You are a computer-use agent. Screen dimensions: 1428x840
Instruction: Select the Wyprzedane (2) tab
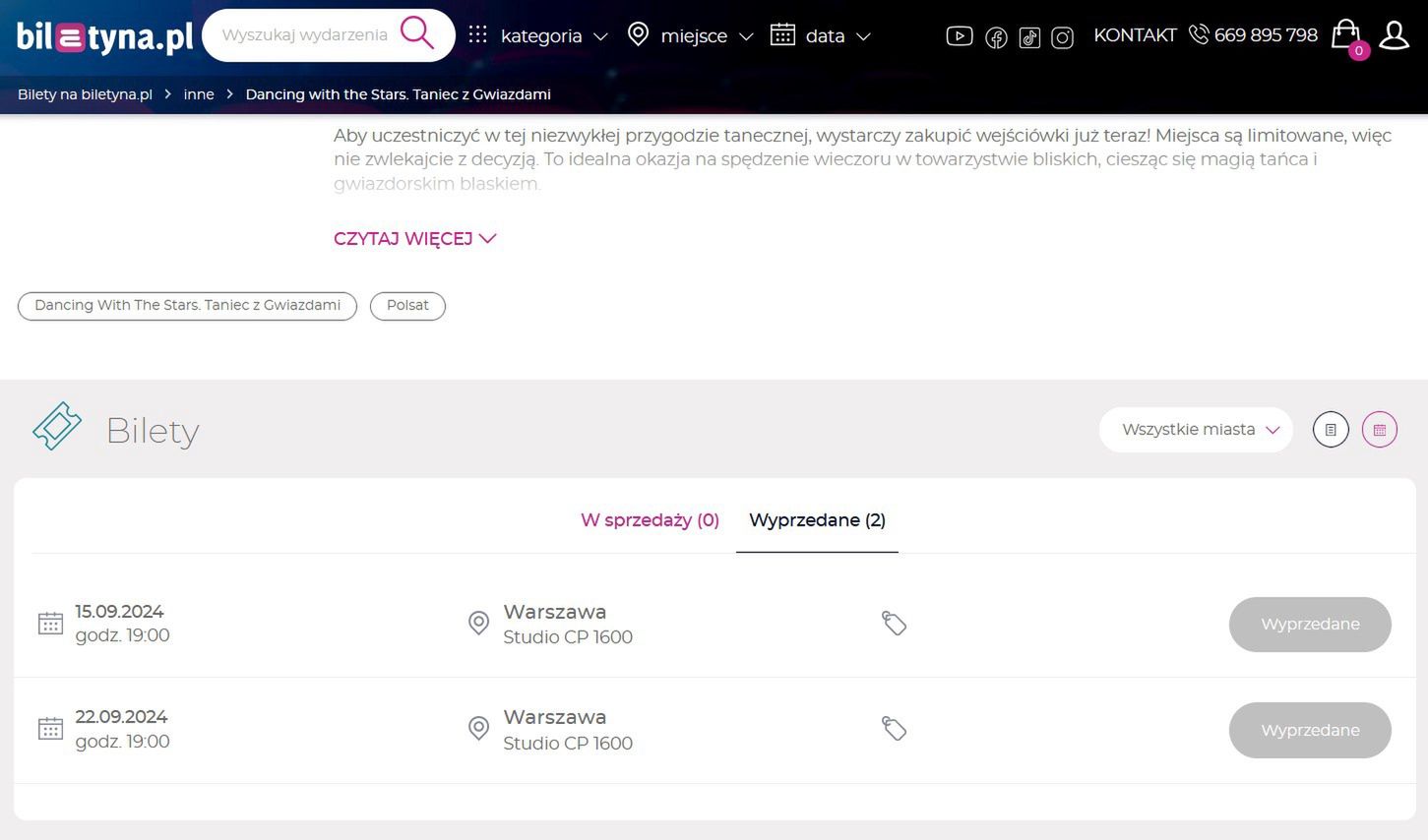tap(817, 520)
